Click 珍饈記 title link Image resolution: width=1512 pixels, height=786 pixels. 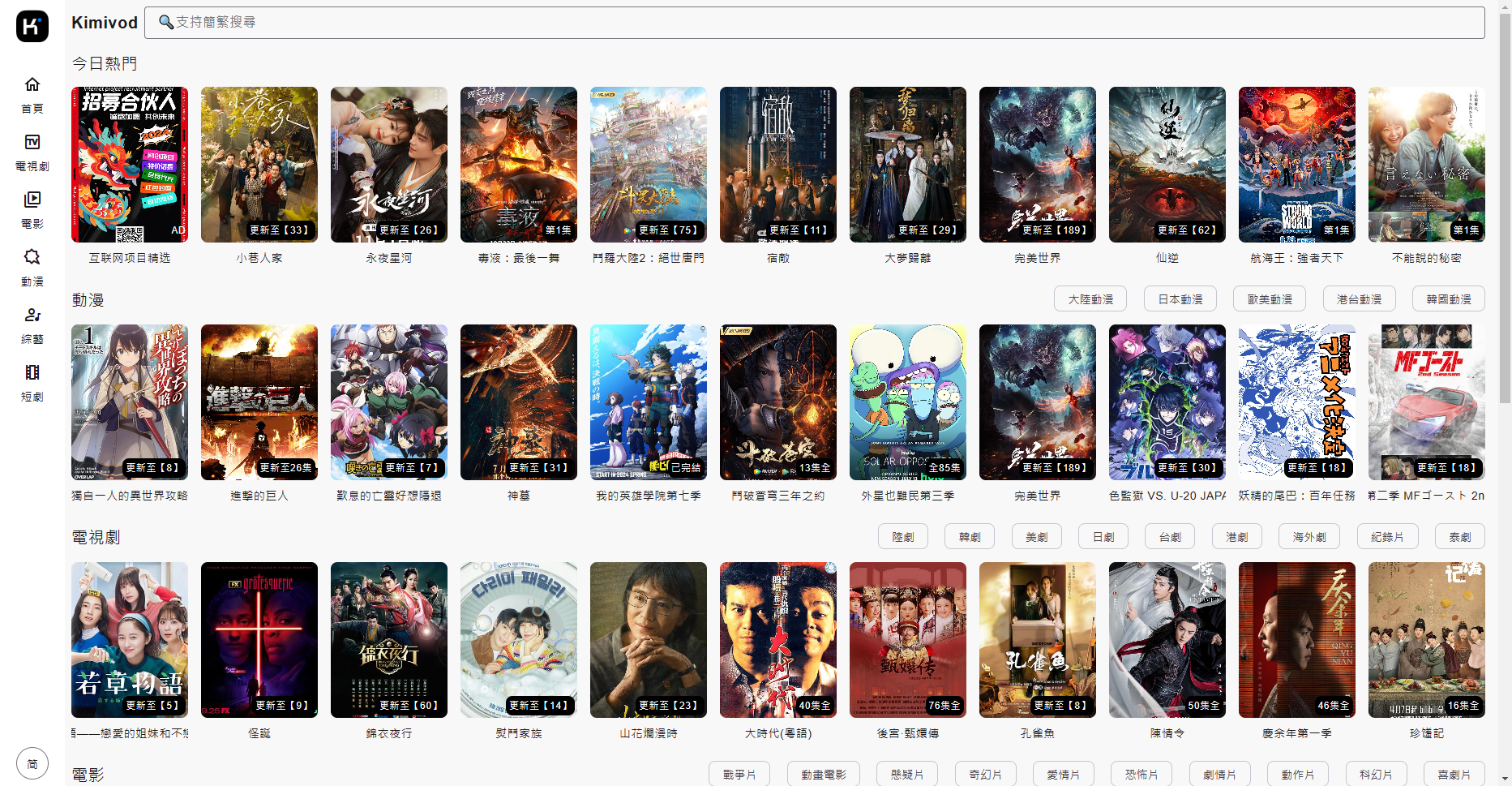(x=1427, y=733)
